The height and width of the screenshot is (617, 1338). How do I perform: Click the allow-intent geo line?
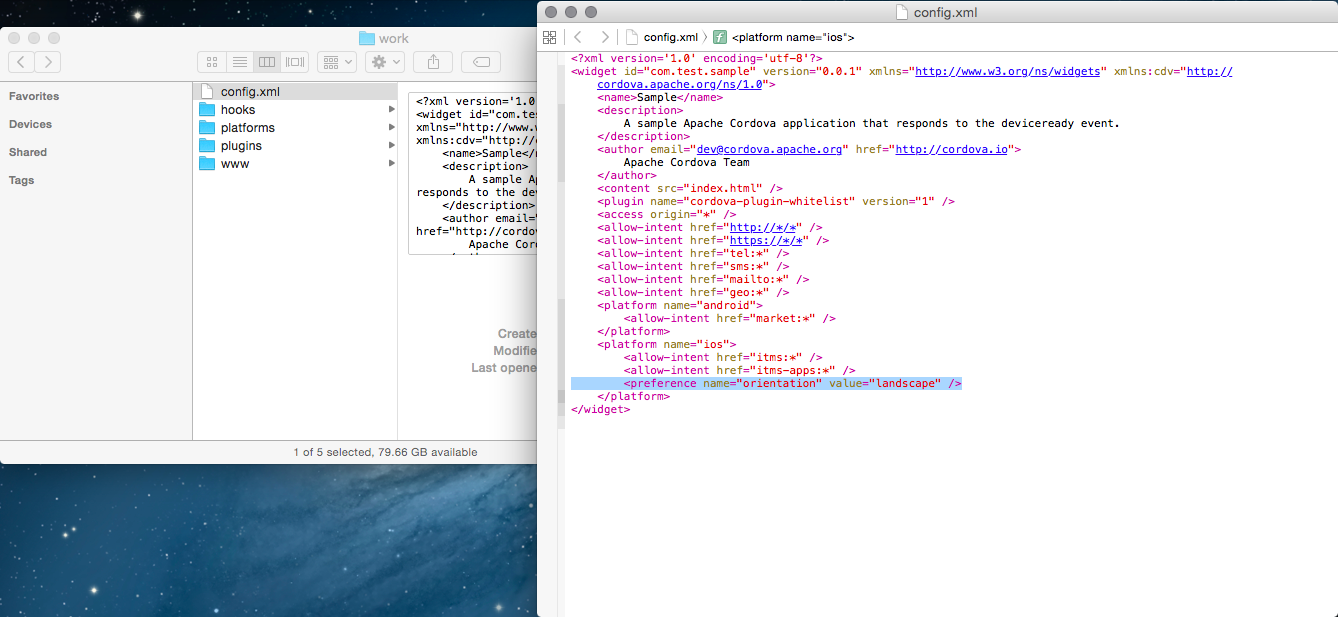(x=693, y=292)
